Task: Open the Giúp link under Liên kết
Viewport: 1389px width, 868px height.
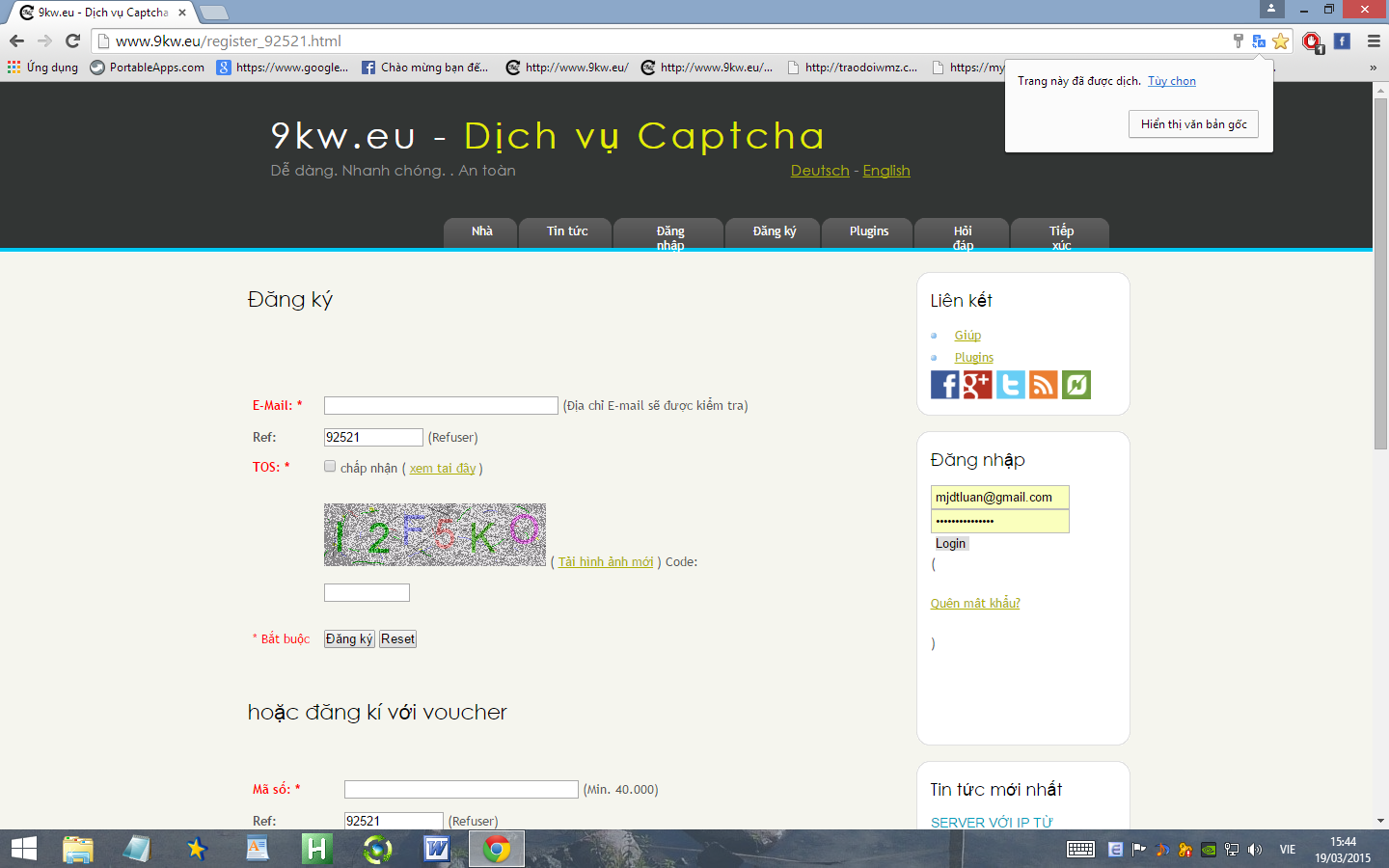Action: [967, 336]
